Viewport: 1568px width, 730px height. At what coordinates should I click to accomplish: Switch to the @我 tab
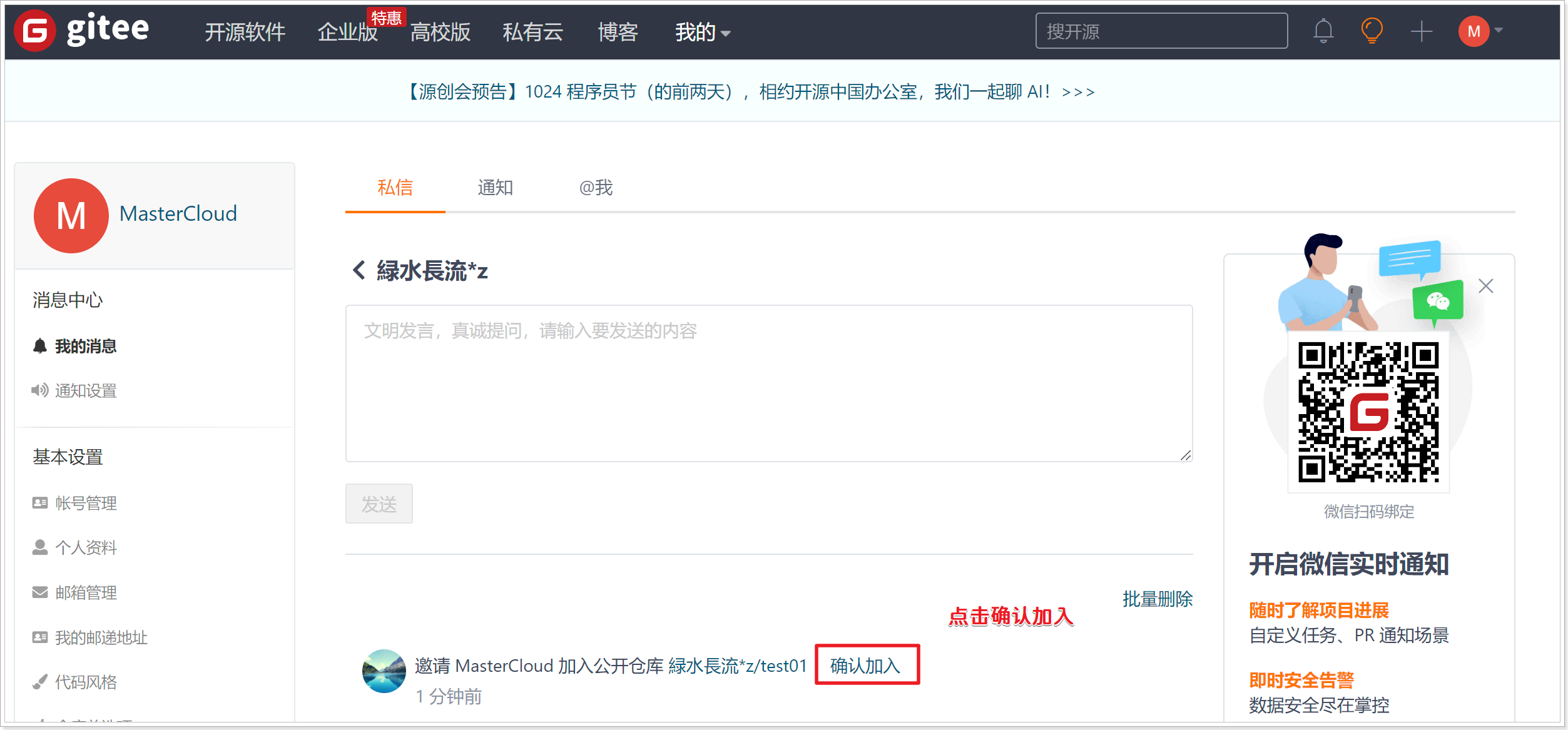595,188
